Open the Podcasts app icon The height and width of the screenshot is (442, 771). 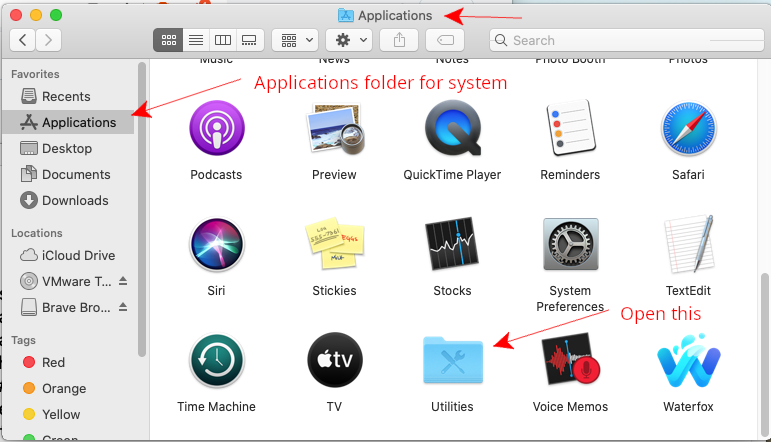216,128
